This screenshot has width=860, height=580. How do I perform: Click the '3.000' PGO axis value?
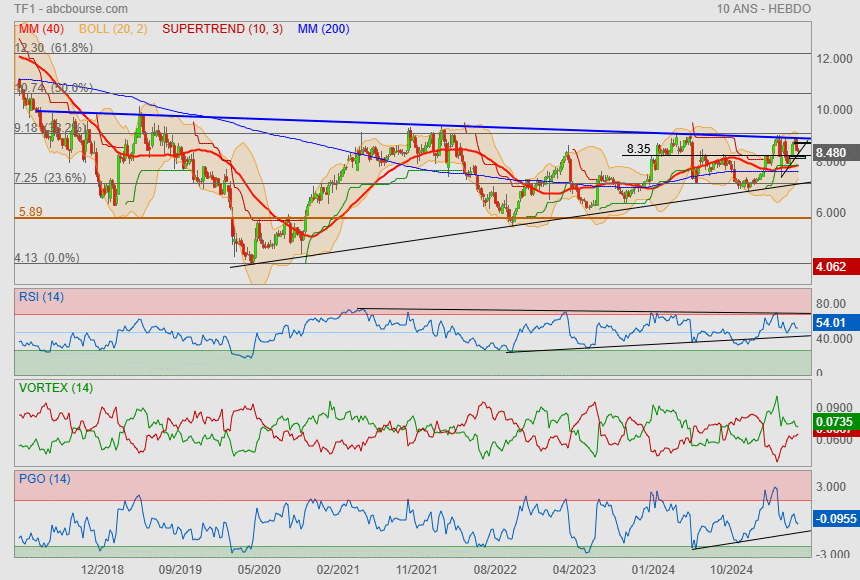pos(831,487)
